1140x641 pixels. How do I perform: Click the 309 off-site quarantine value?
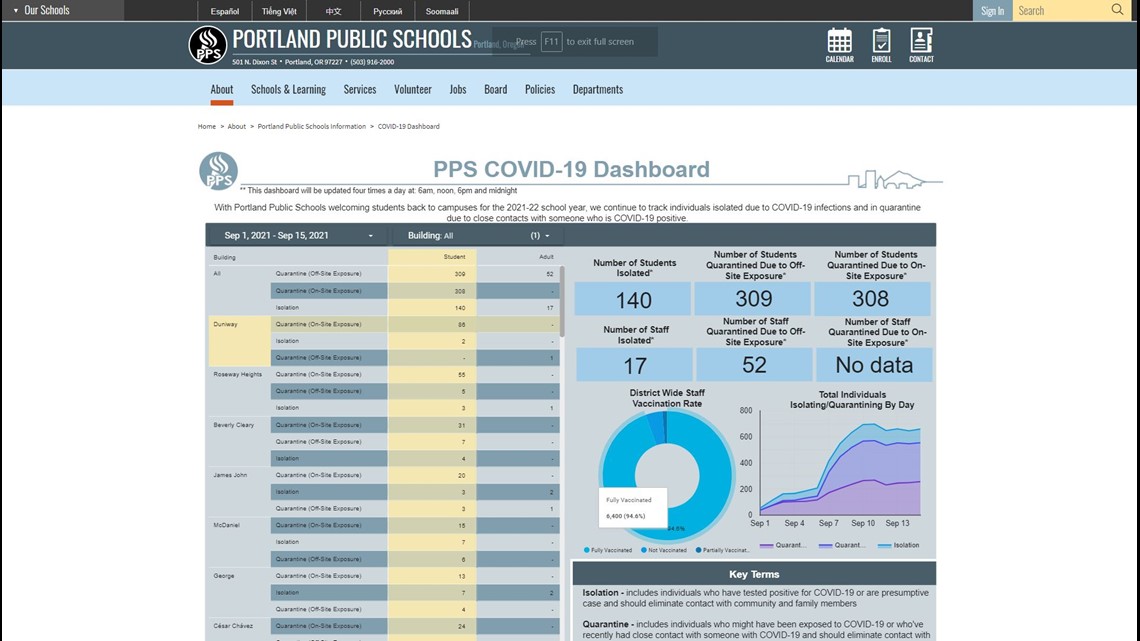pos(753,299)
